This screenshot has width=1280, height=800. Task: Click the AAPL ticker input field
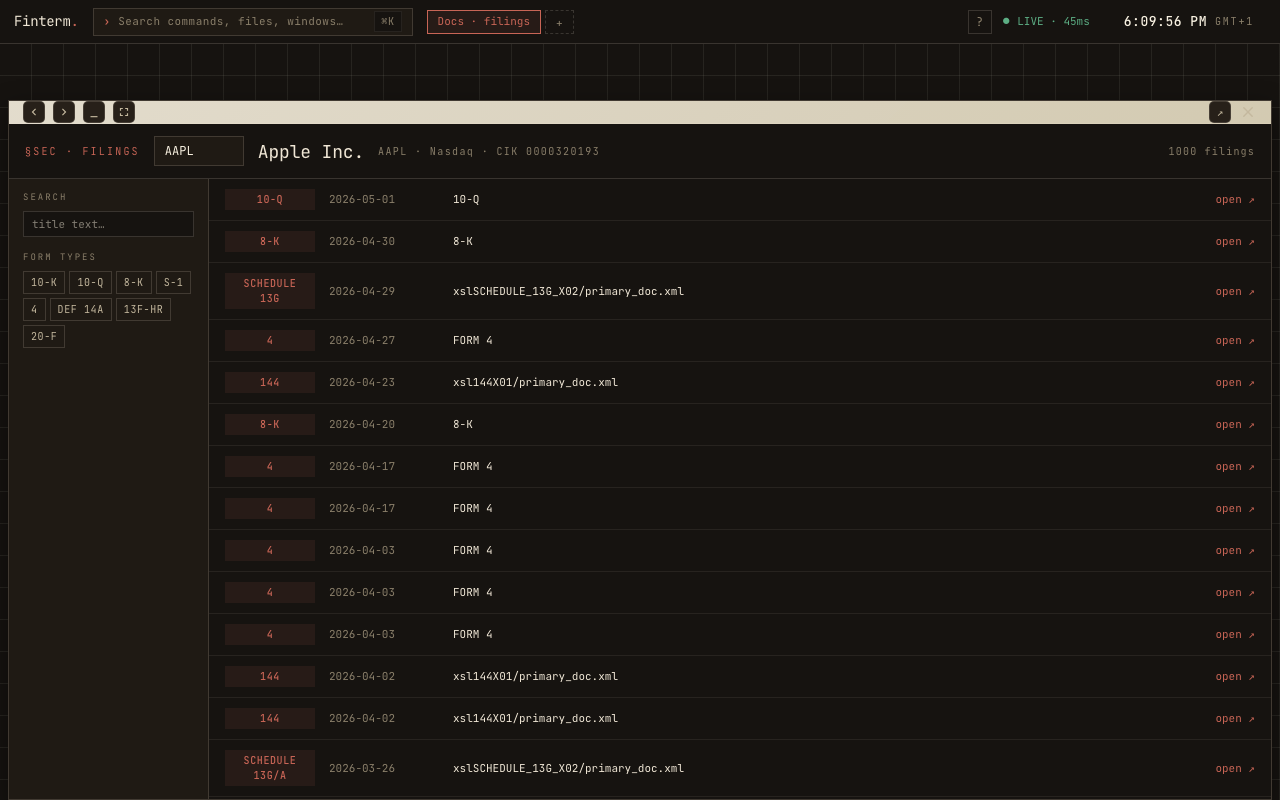tap(199, 151)
